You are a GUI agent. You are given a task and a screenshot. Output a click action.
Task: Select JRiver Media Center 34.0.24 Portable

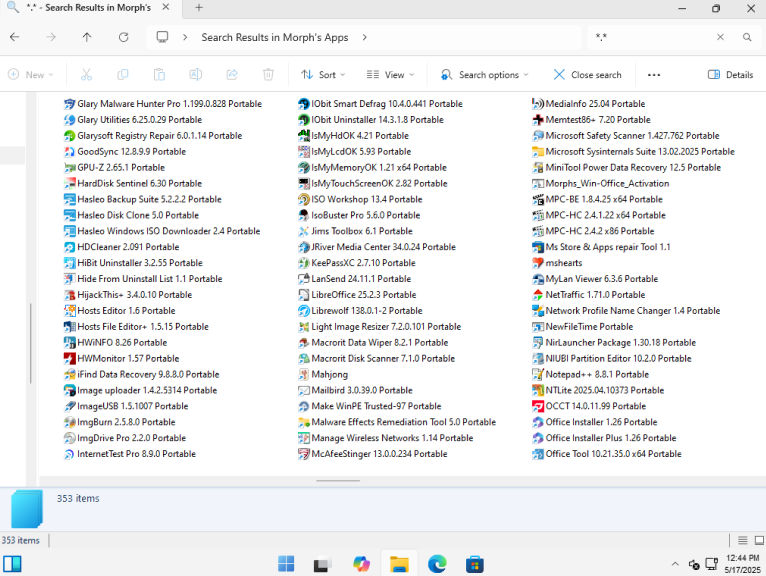(377, 247)
